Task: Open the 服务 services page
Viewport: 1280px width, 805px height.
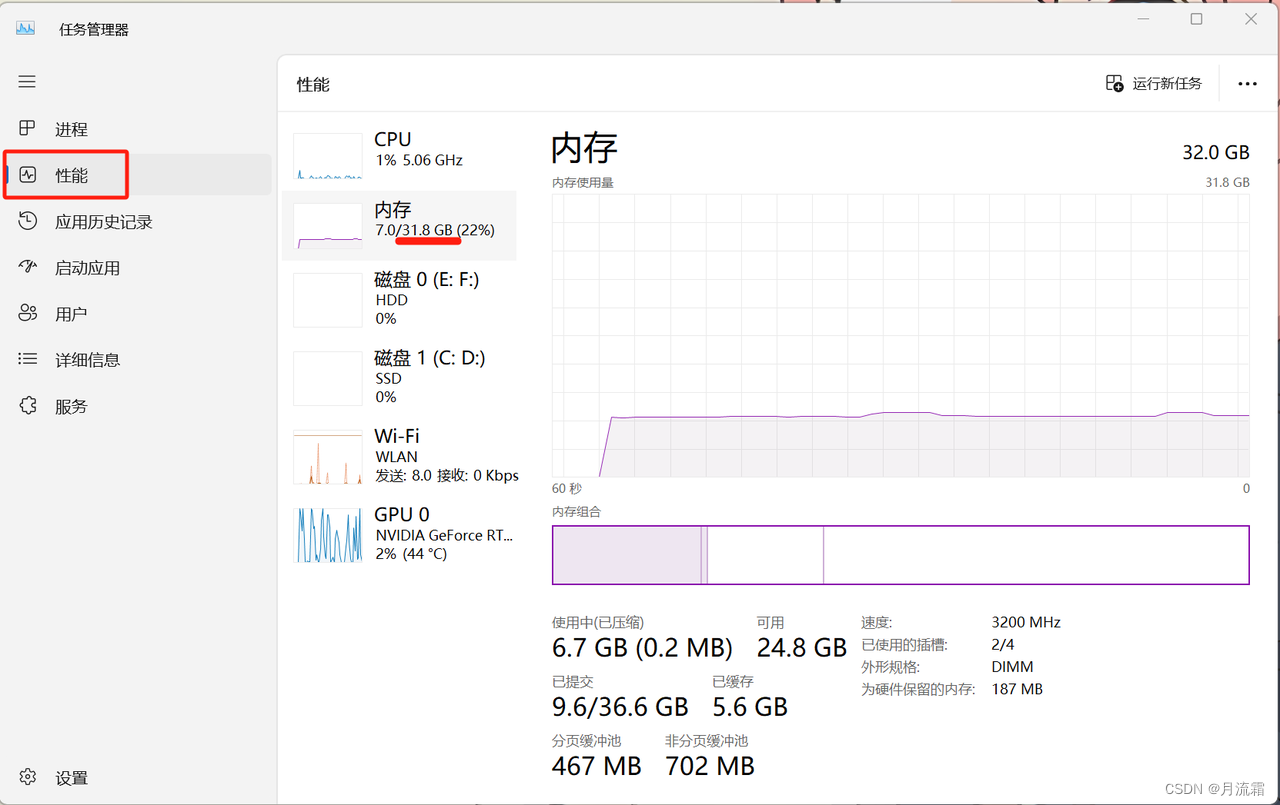Action: pos(138,406)
